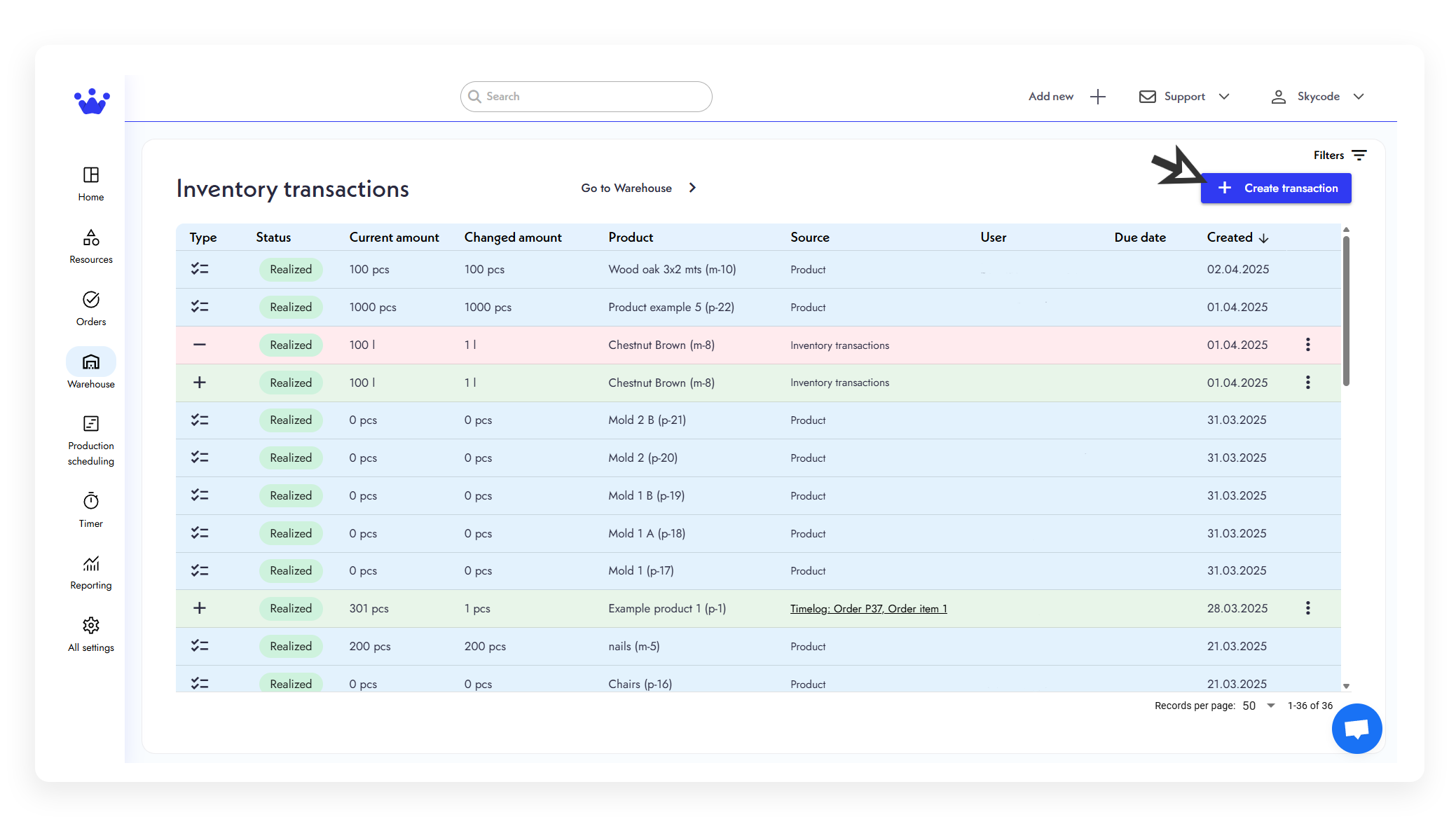Viewport: 1456px width, 838px height.
Task: Open Timelog: Order P37, Order item 1
Action: 869,608
